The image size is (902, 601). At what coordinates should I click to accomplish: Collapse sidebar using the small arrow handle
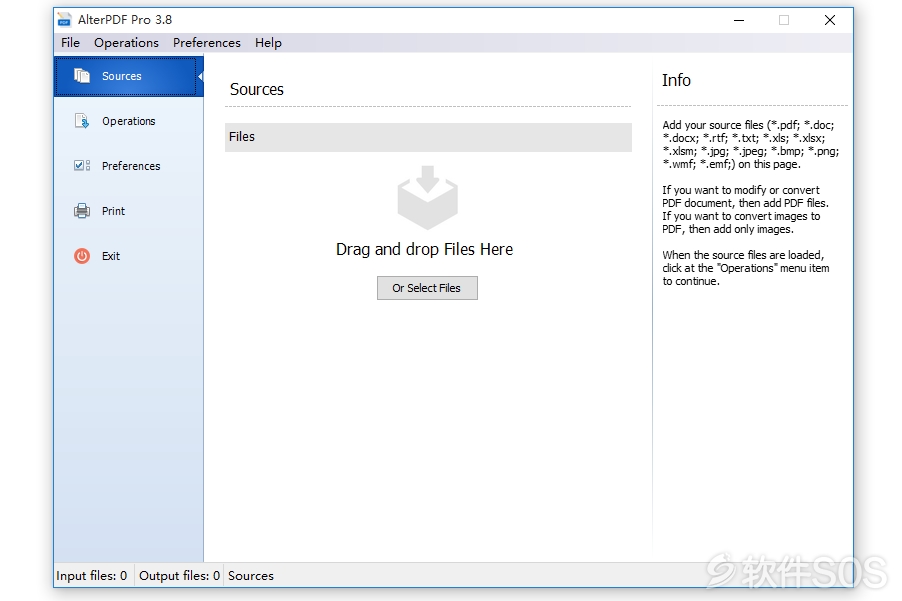coord(200,76)
